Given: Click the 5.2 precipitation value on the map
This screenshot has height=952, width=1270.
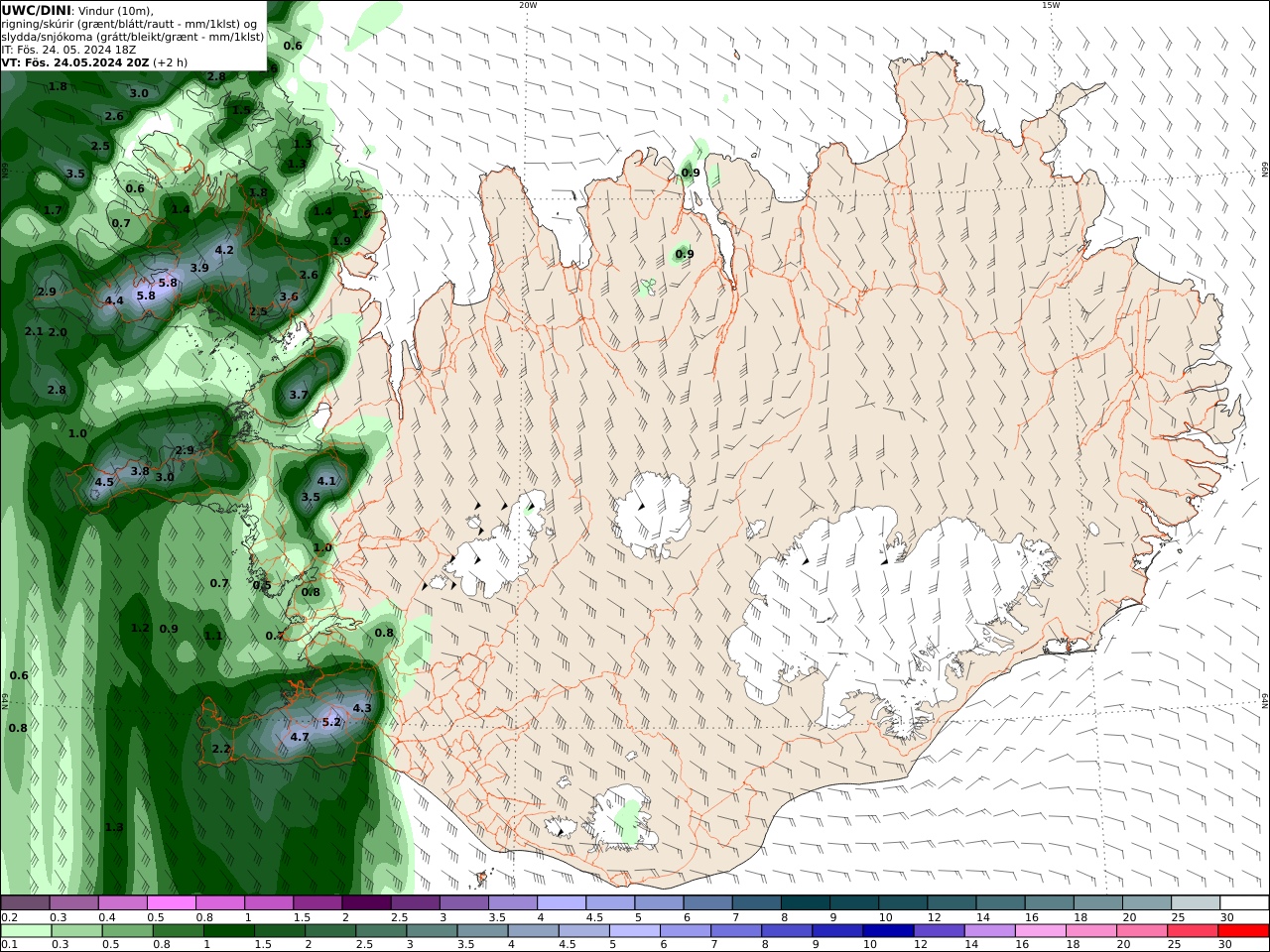Looking at the screenshot, I should (x=331, y=722).
